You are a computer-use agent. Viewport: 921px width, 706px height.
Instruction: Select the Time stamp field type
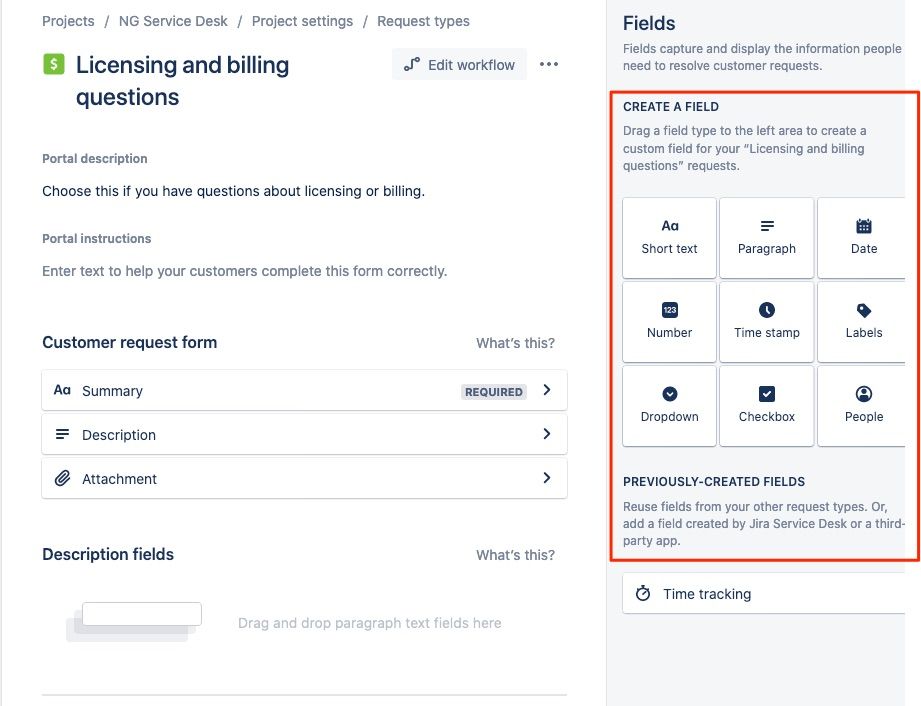point(767,321)
